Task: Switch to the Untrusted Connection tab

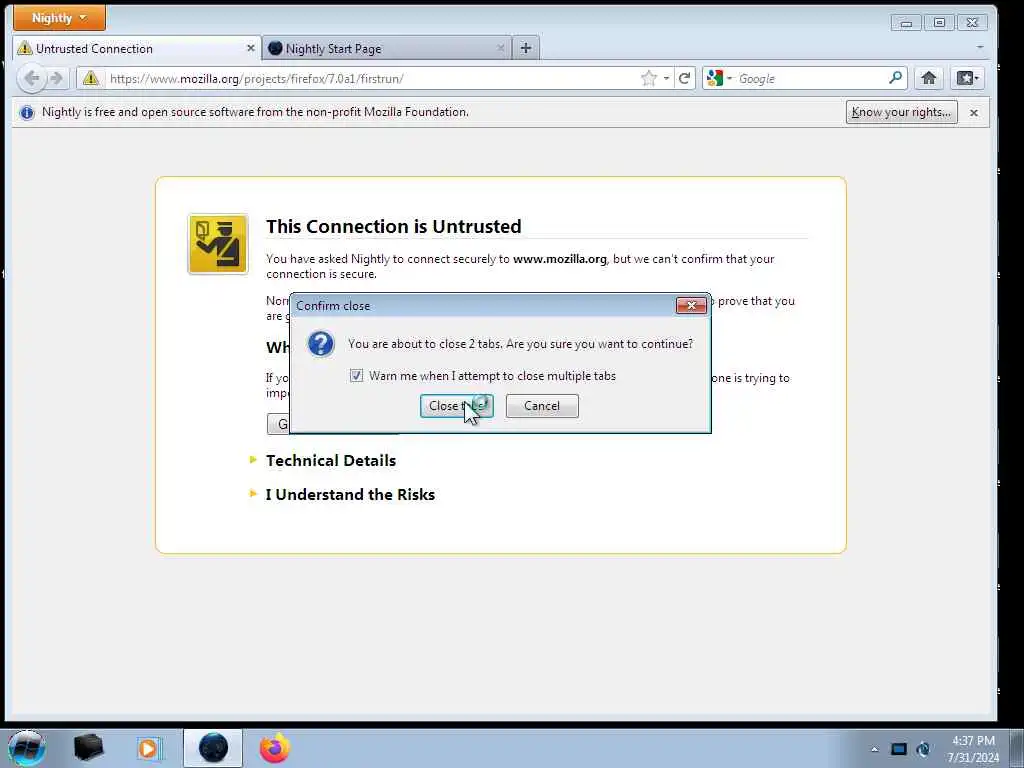Action: click(136, 48)
